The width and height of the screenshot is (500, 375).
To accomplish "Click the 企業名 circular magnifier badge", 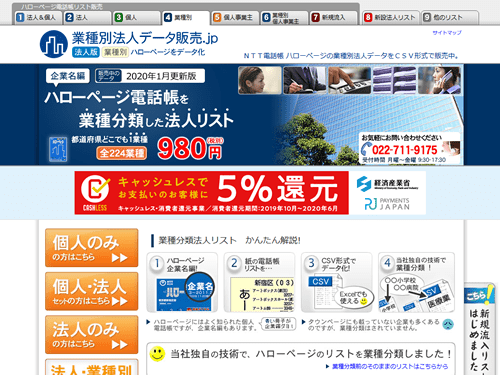I will 199,287.
